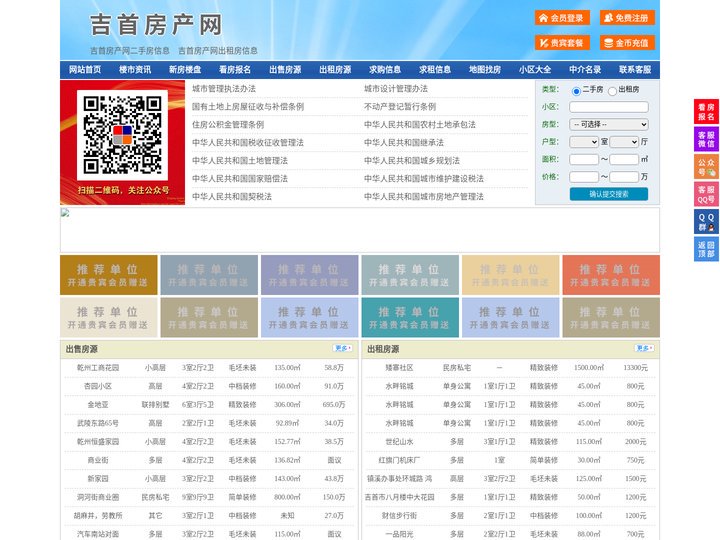Open the 财信步行街 rental listing
The height and width of the screenshot is (540, 720).
pyautogui.click(x=399, y=516)
